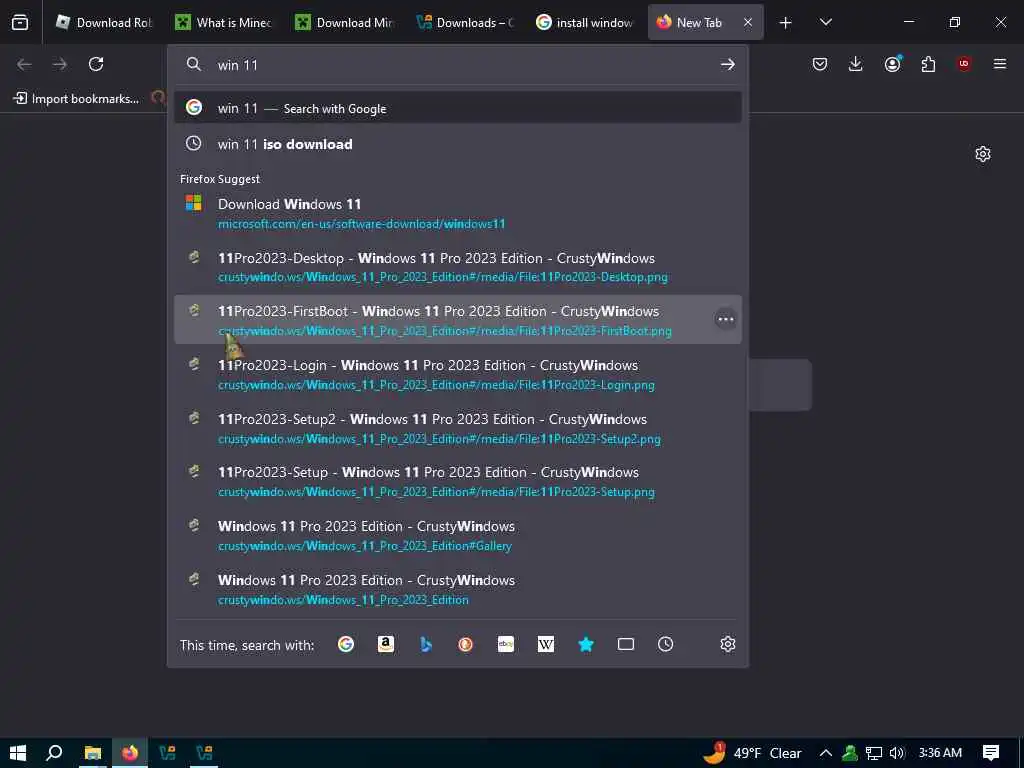The image size is (1024, 768).
Task: Switch to the Download Roblox tab
Action: tap(103, 22)
